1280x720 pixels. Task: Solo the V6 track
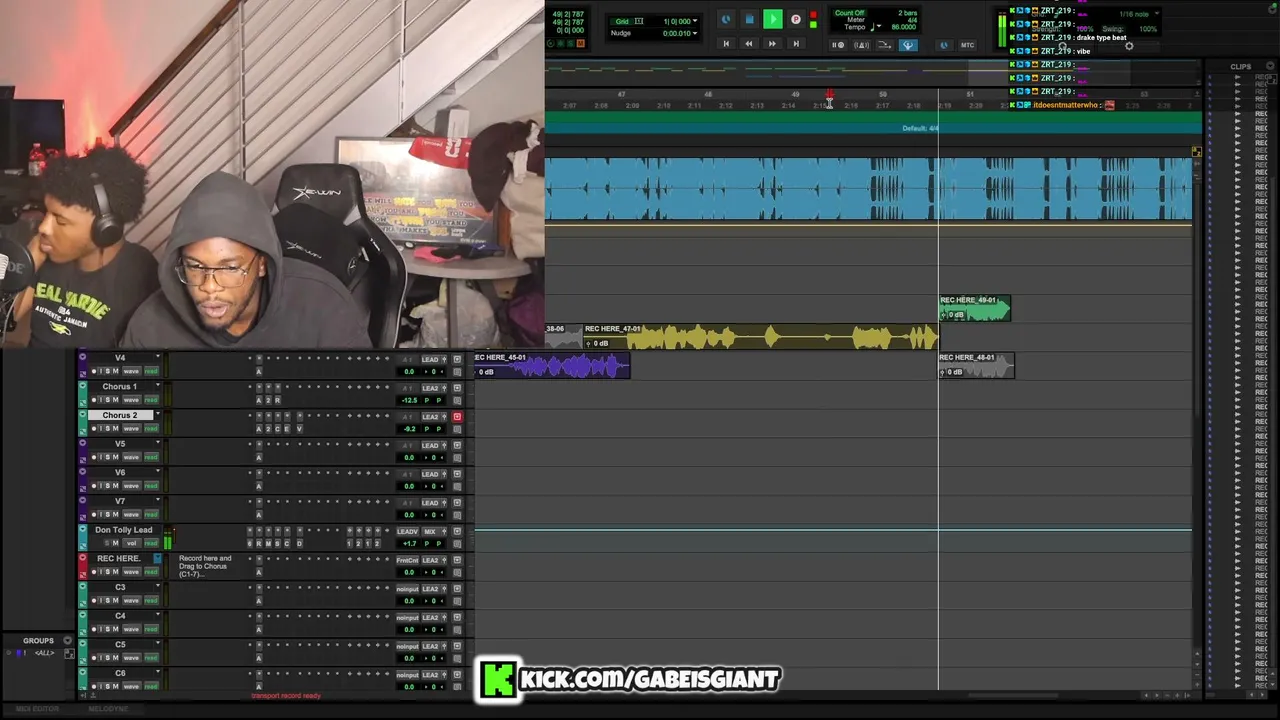(106, 486)
